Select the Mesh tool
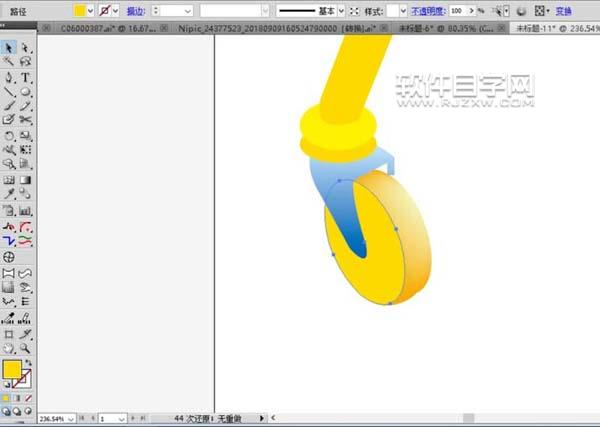The height and width of the screenshot is (427, 600). [x=9, y=180]
